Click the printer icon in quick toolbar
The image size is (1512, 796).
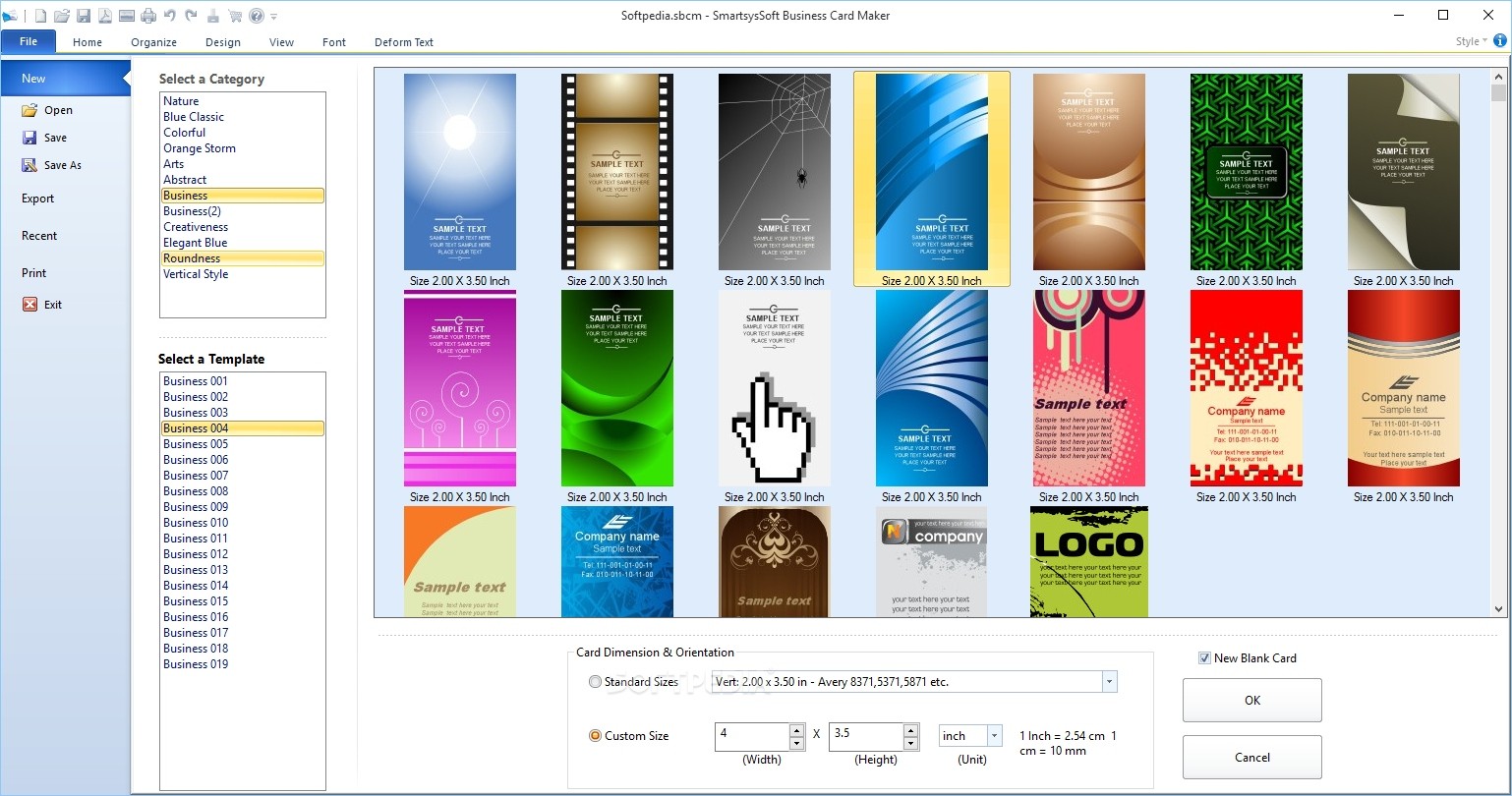pyautogui.click(x=148, y=16)
